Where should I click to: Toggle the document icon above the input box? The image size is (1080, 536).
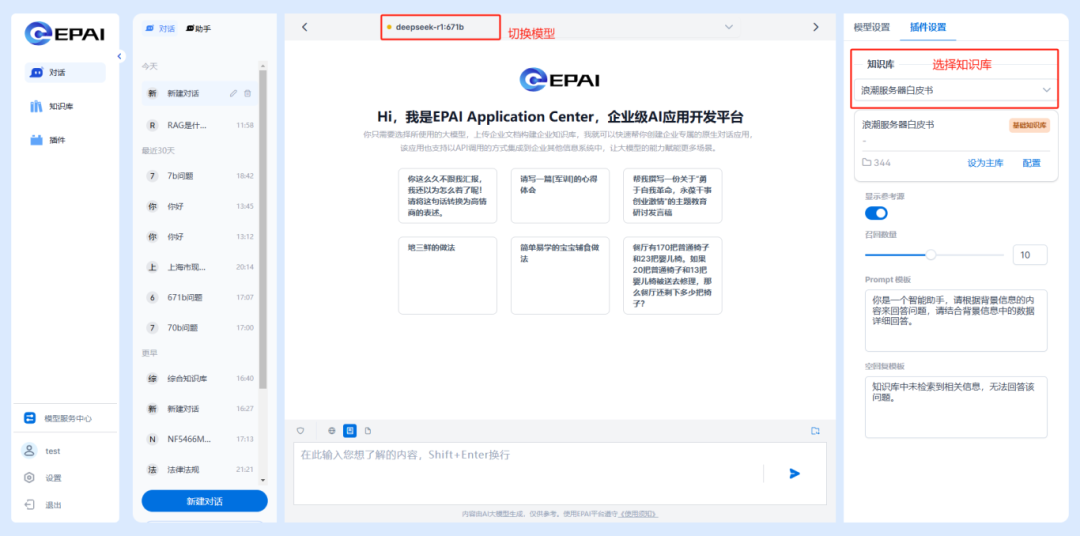(368, 431)
